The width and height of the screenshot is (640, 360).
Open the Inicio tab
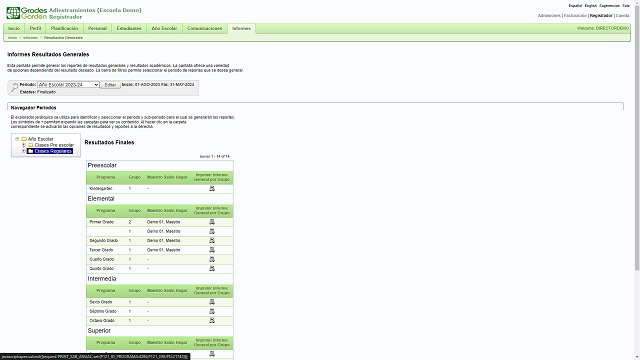click(x=14, y=29)
